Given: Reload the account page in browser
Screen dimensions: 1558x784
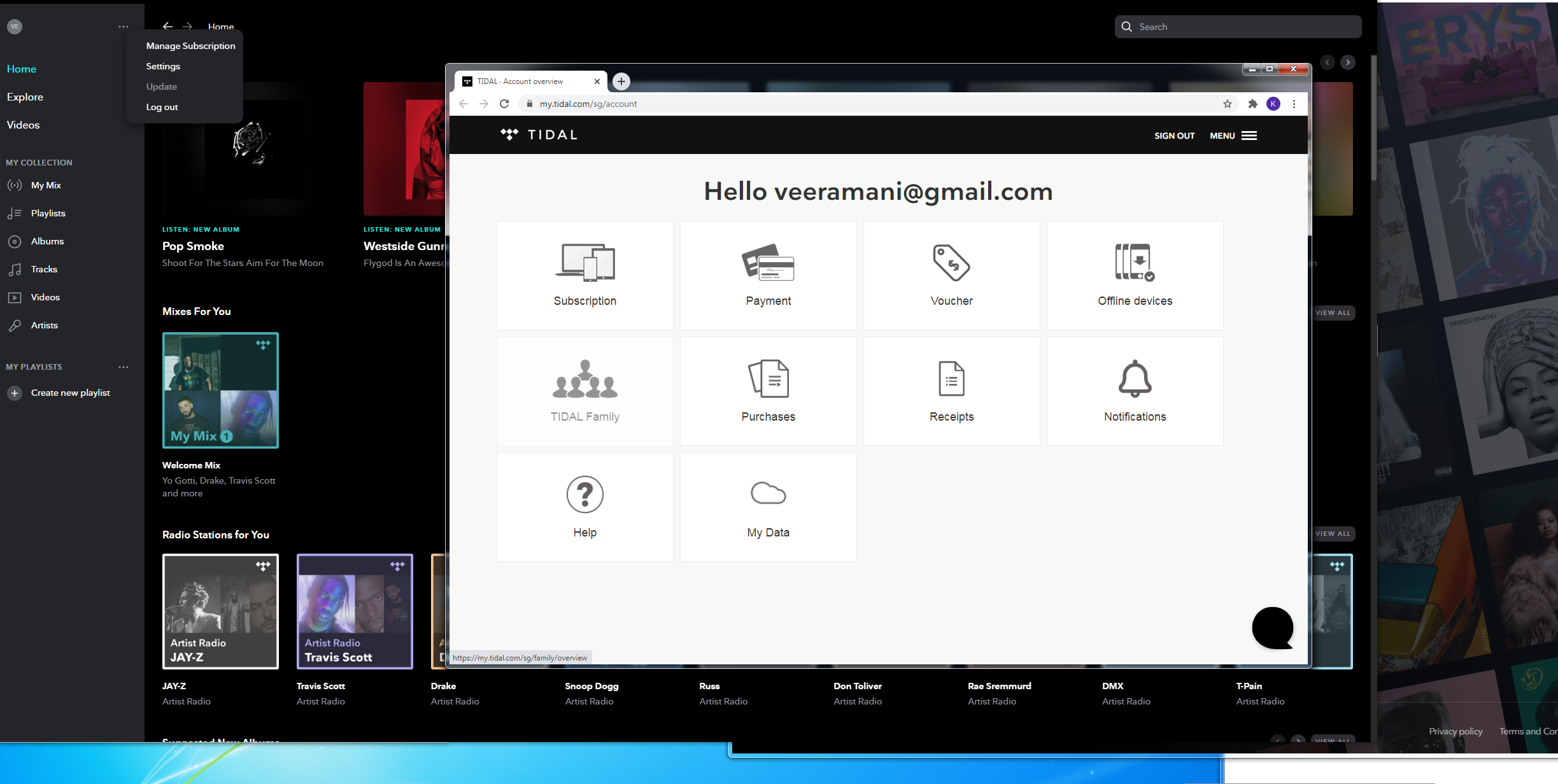Looking at the screenshot, I should tap(504, 104).
